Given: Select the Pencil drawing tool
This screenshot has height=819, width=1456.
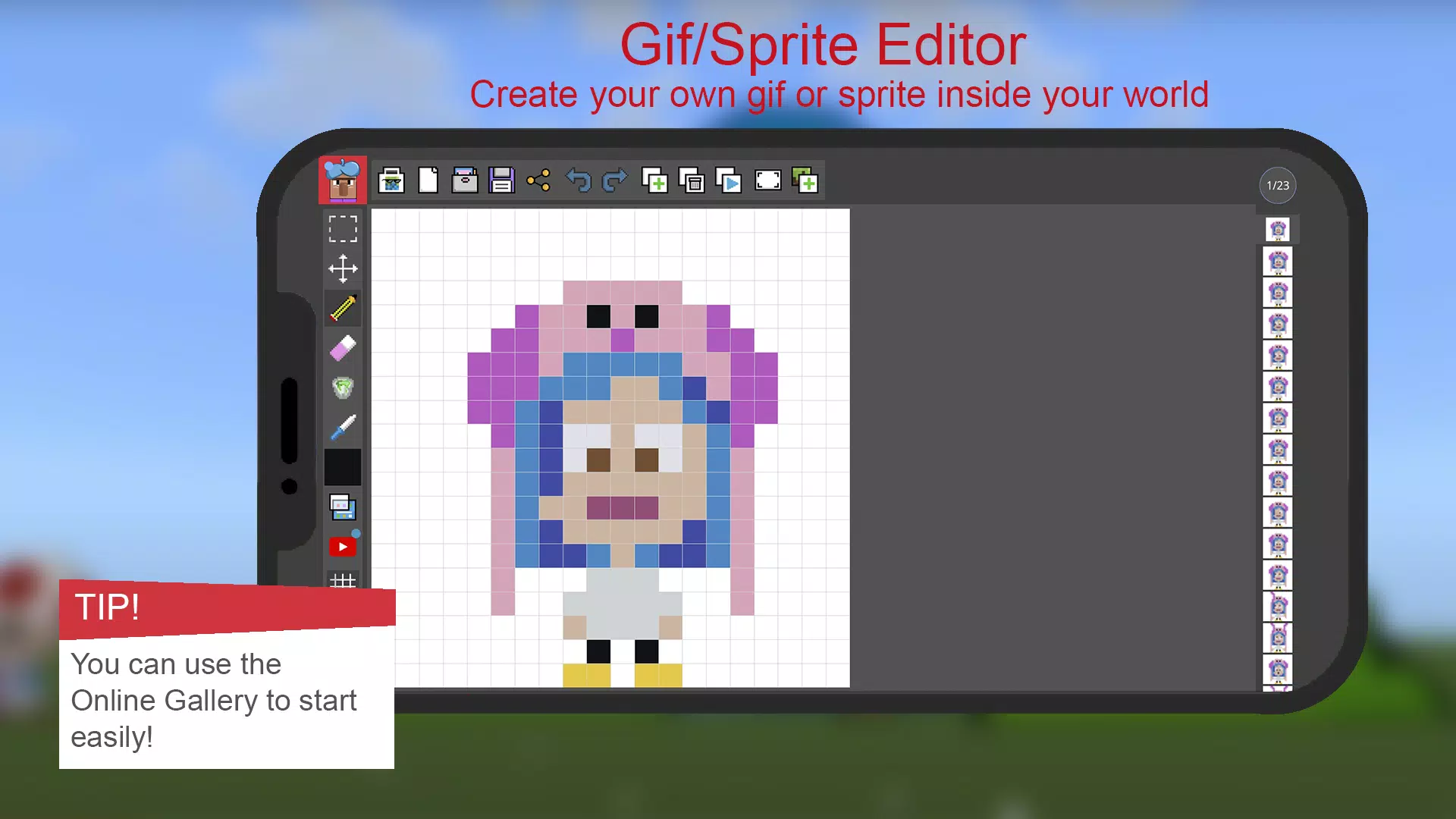Looking at the screenshot, I should click(343, 309).
